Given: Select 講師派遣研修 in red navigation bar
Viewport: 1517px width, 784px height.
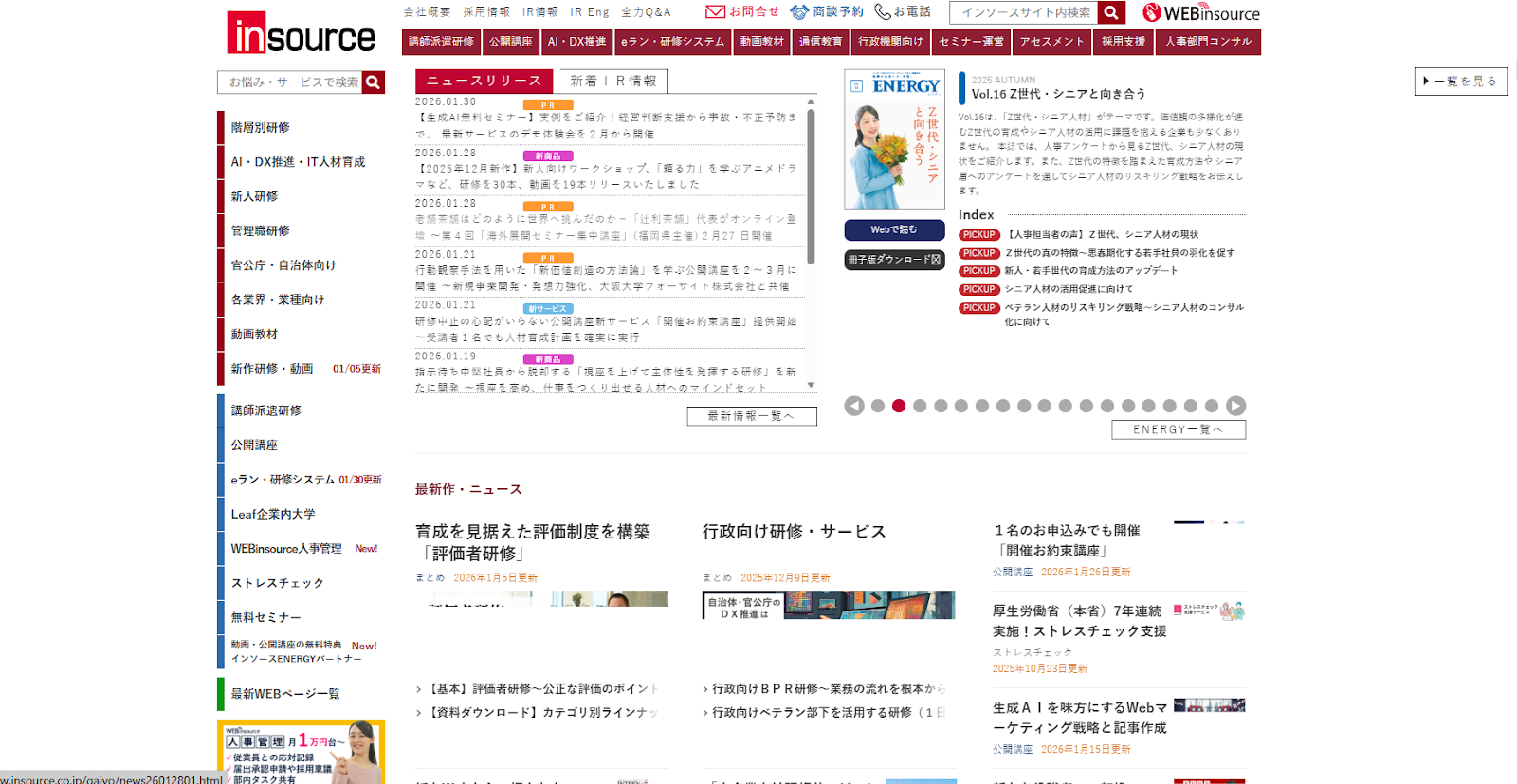Looking at the screenshot, I should point(441,42).
